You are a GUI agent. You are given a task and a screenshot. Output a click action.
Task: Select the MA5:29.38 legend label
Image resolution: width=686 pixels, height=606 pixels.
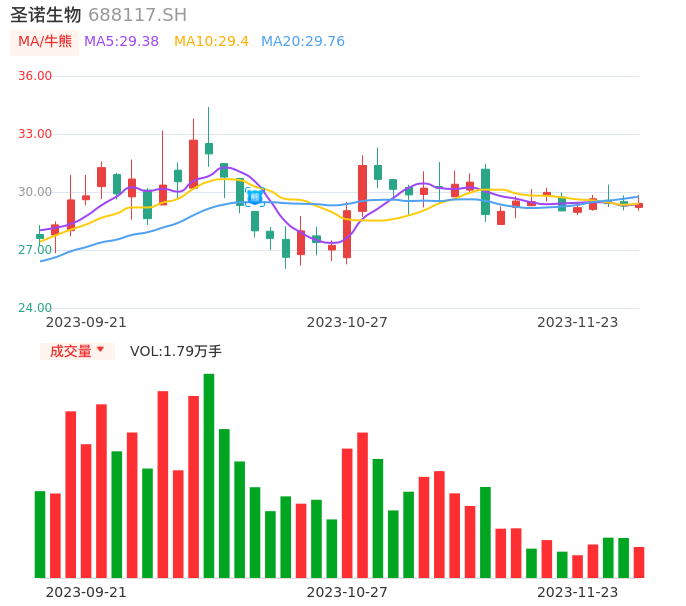[x=121, y=42]
